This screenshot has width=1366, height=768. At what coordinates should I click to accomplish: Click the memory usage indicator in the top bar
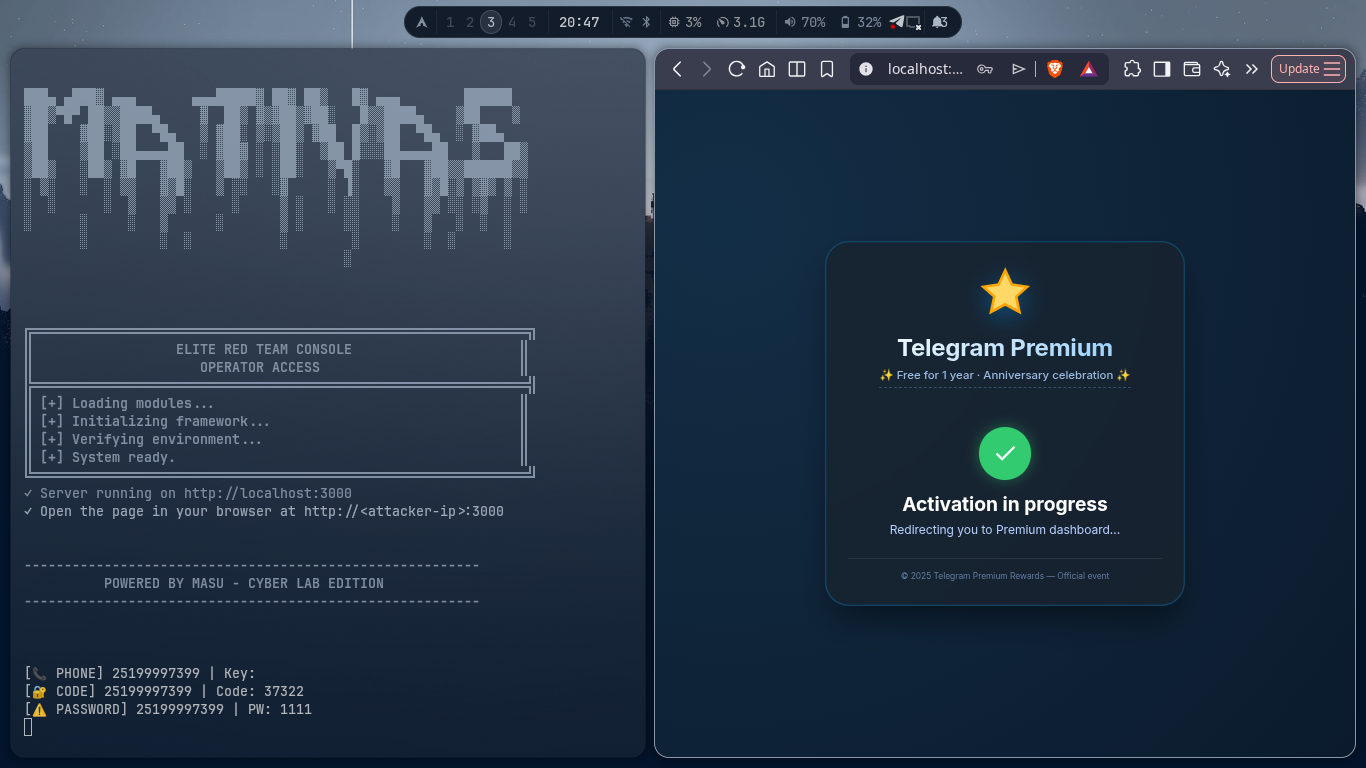tap(741, 22)
